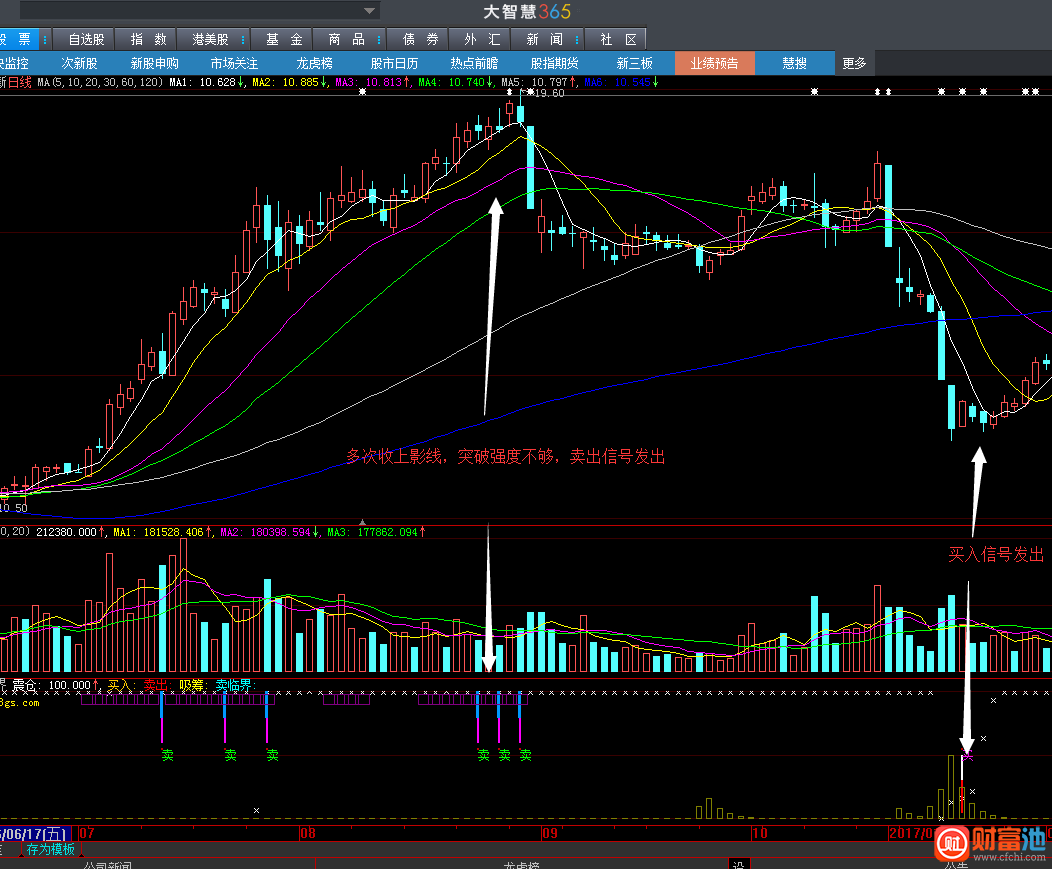Go to the 社区 tab
This screenshot has height=869, width=1052.
617,40
